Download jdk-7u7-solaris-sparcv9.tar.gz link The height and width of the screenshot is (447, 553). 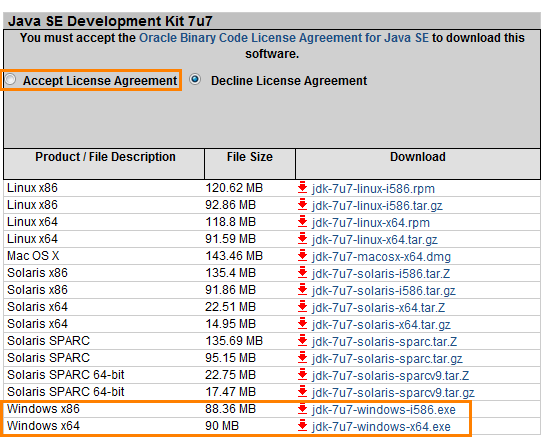coord(393,392)
